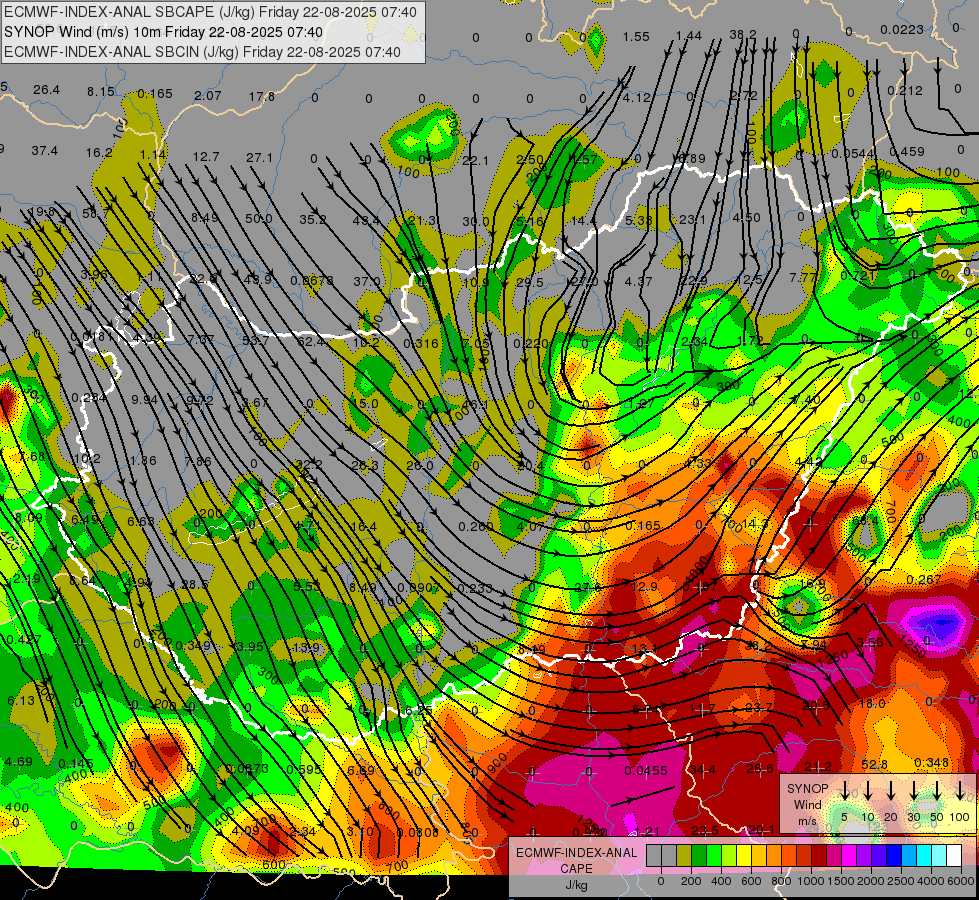979x900 pixels.
Task: Click the 1500 tick label on CAPE scale
Action: click(x=841, y=881)
